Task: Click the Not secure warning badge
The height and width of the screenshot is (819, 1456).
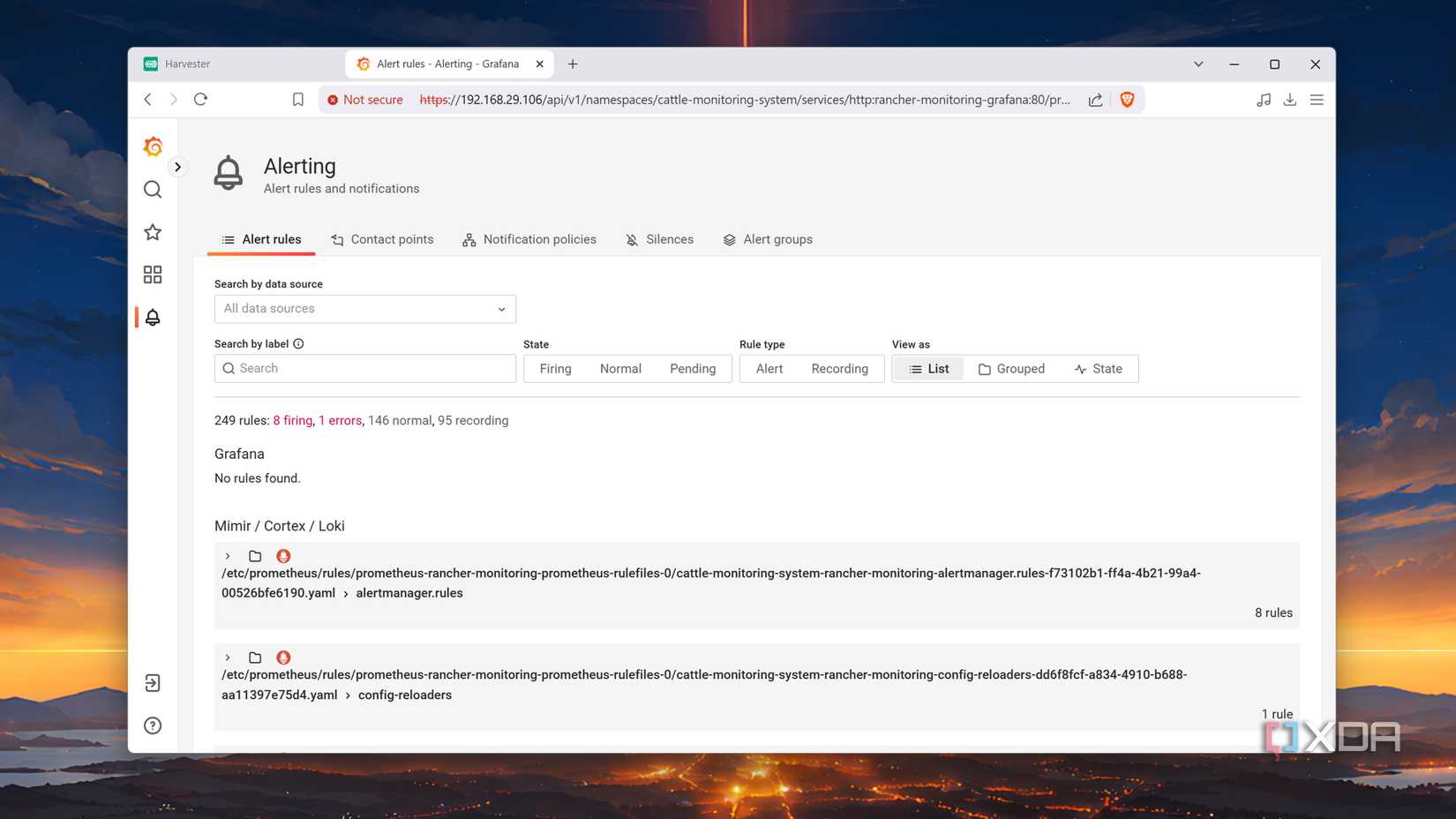Action: pyautogui.click(x=365, y=100)
